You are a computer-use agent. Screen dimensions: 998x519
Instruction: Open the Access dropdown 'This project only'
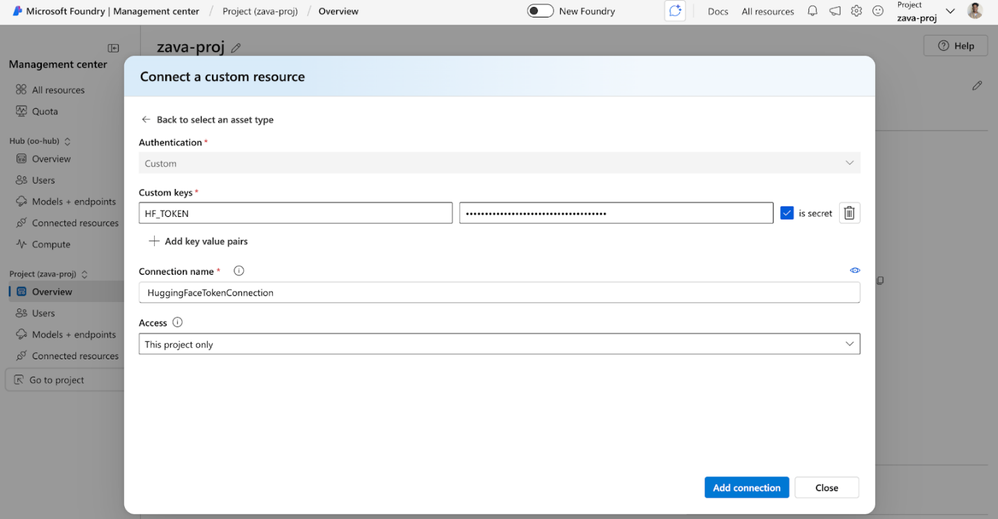(x=499, y=344)
